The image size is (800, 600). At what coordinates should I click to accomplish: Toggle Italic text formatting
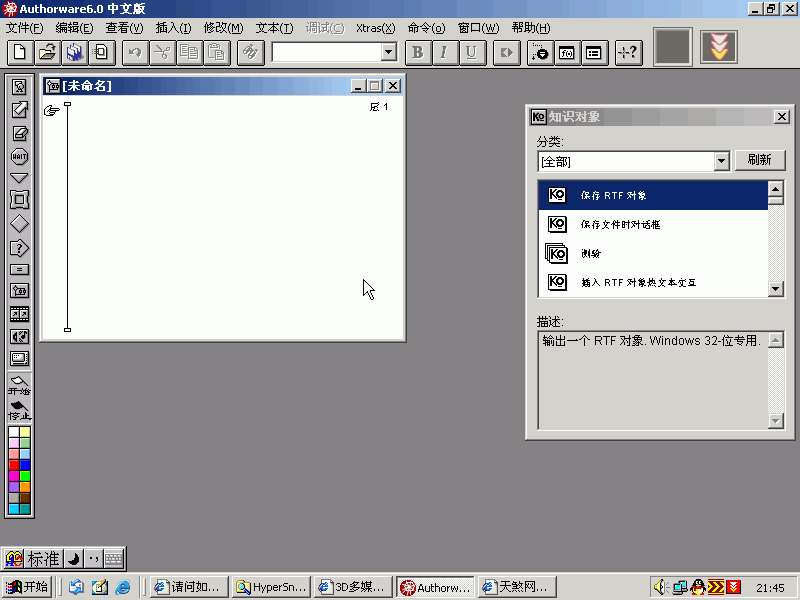pos(444,52)
